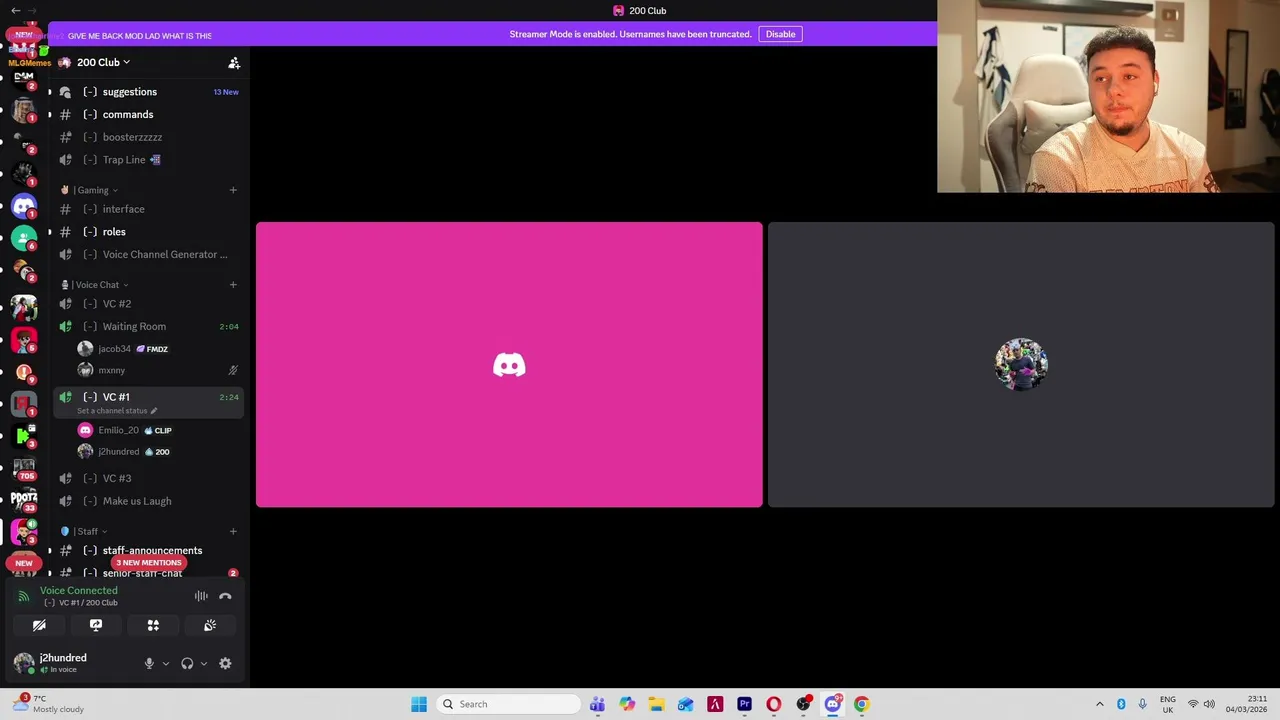Click Voice Connected status text

tap(78, 590)
